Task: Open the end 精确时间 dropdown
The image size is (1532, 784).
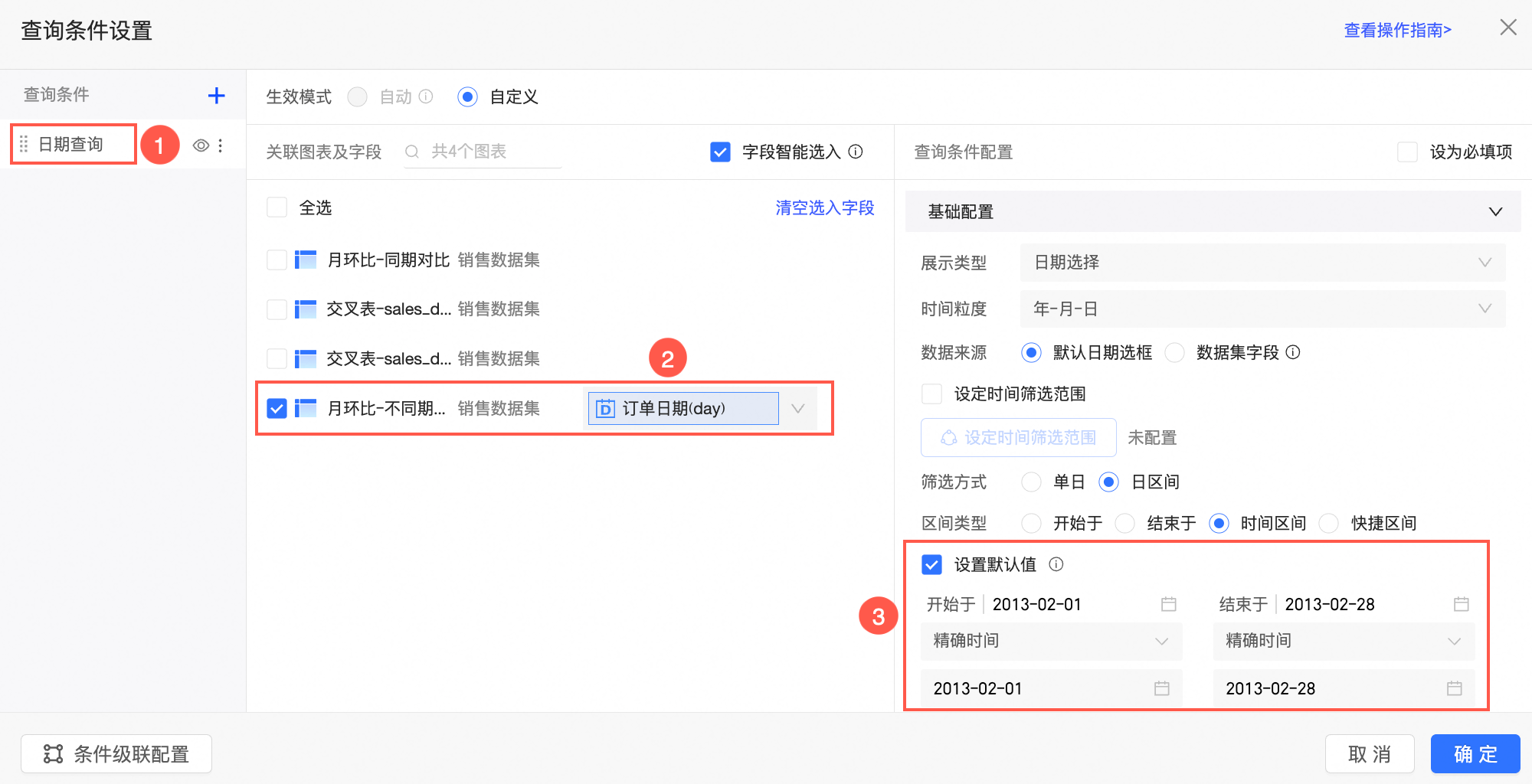Action: [1344, 641]
